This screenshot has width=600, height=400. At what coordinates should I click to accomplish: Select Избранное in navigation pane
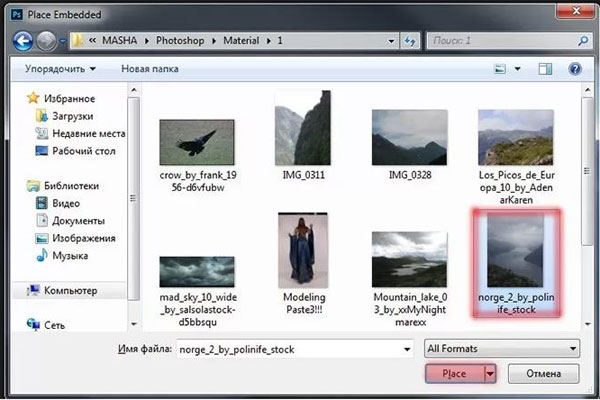click(69, 99)
